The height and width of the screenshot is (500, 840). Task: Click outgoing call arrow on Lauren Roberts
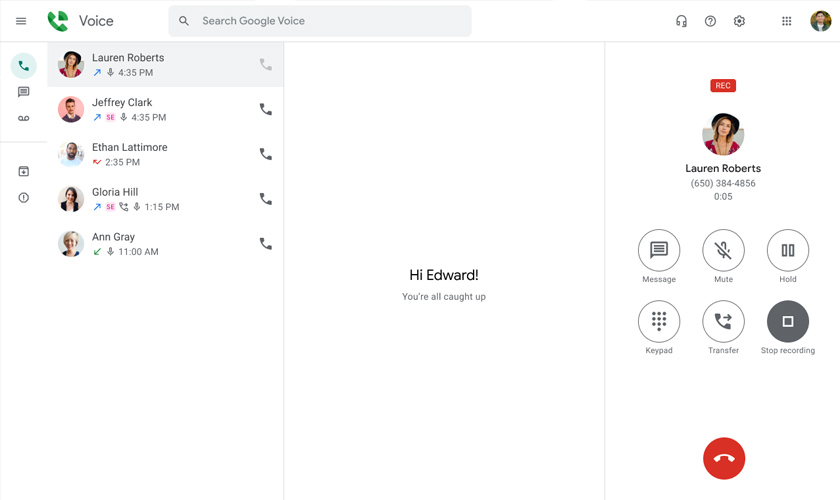pos(97,72)
